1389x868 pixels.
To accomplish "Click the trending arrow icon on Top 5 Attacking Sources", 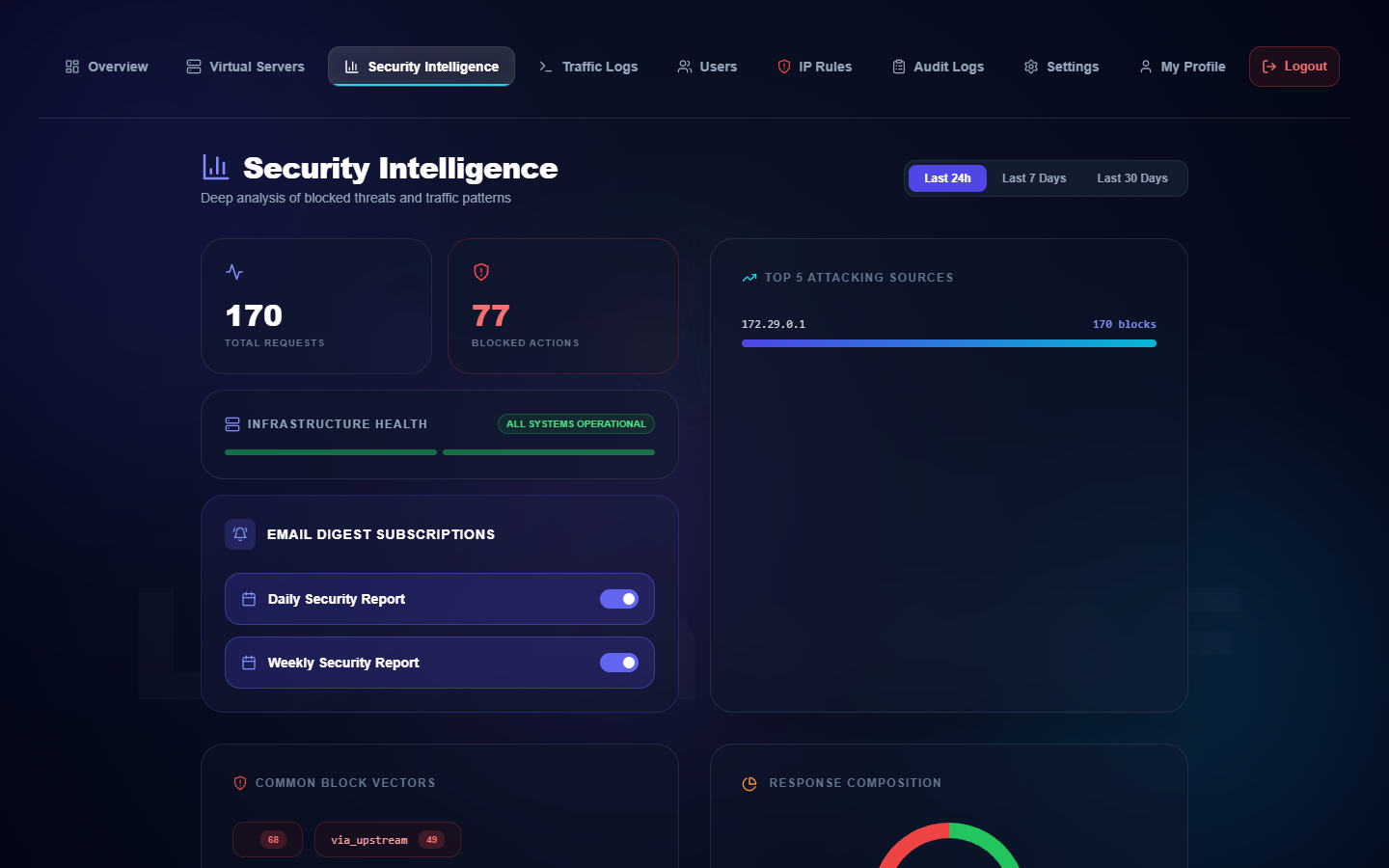I will [x=749, y=277].
